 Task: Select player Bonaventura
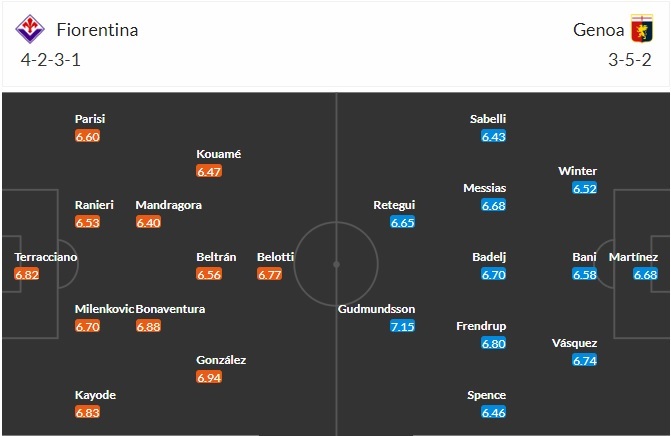coord(170,309)
